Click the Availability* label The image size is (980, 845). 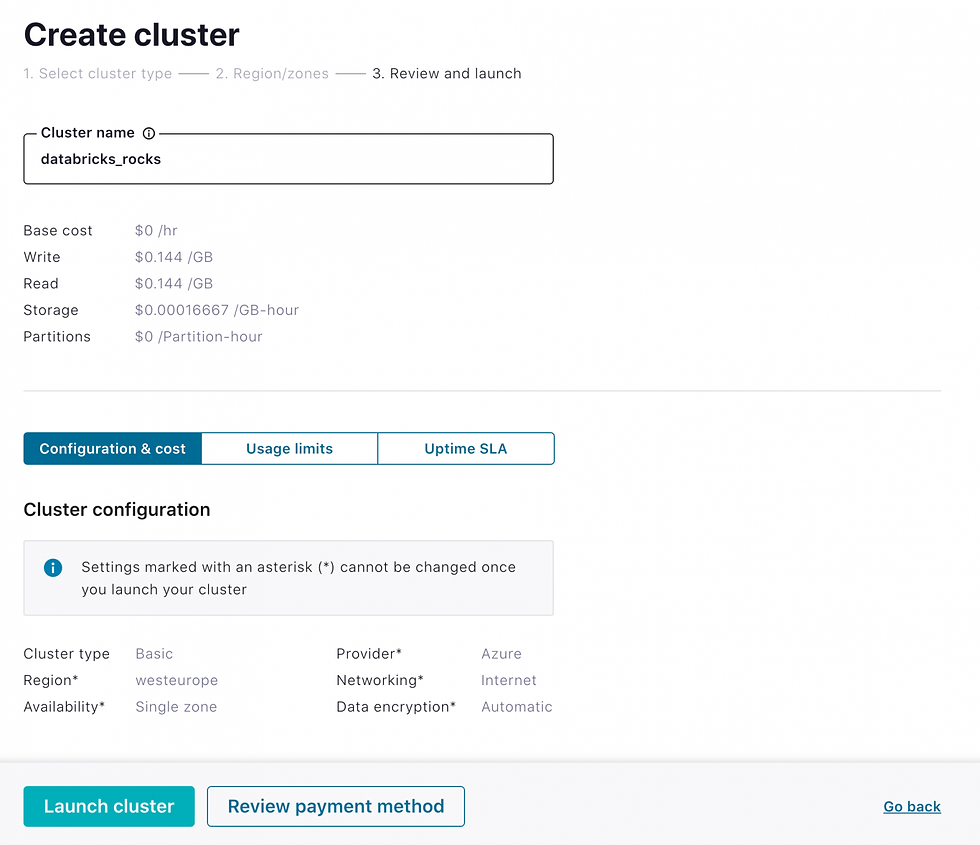[64, 707]
